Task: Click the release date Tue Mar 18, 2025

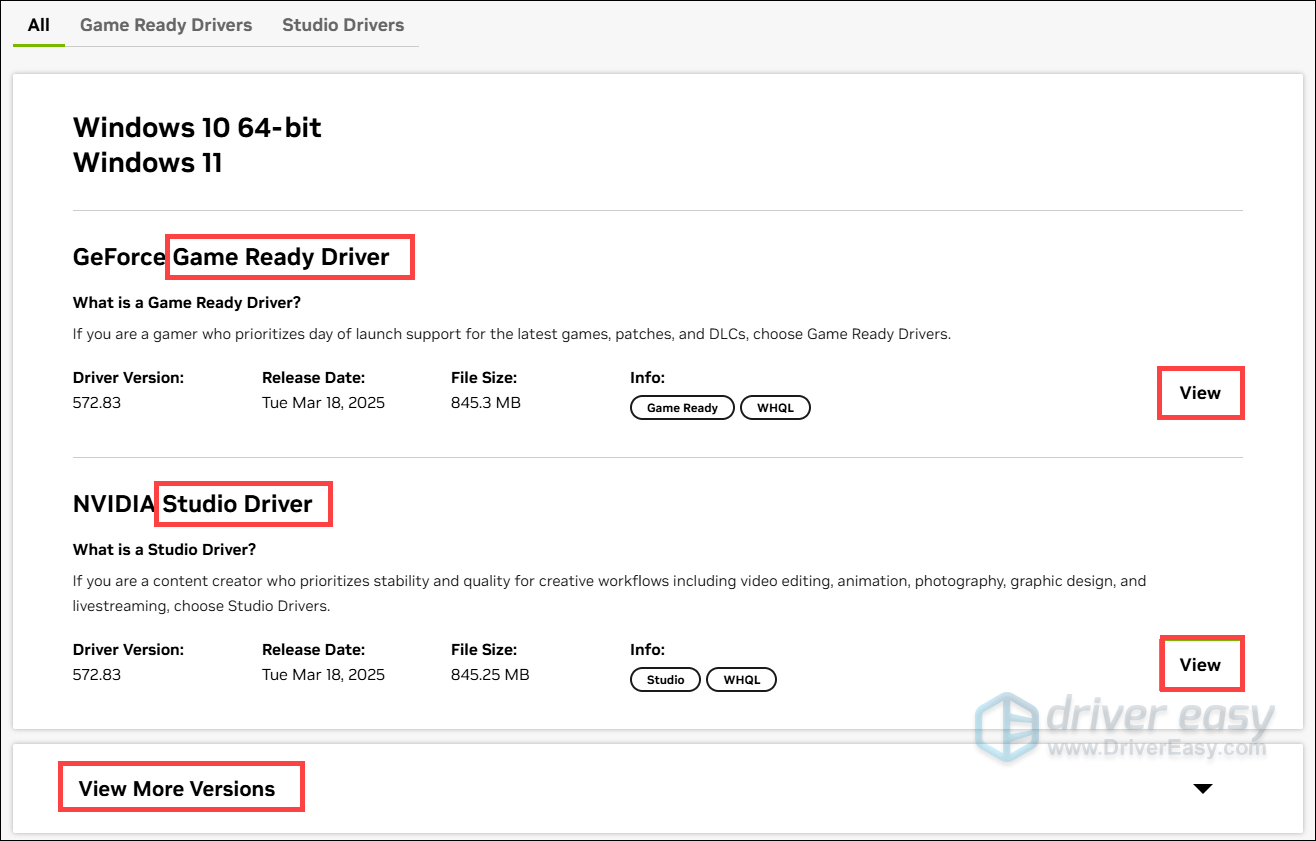Action: tap(323, 402)
